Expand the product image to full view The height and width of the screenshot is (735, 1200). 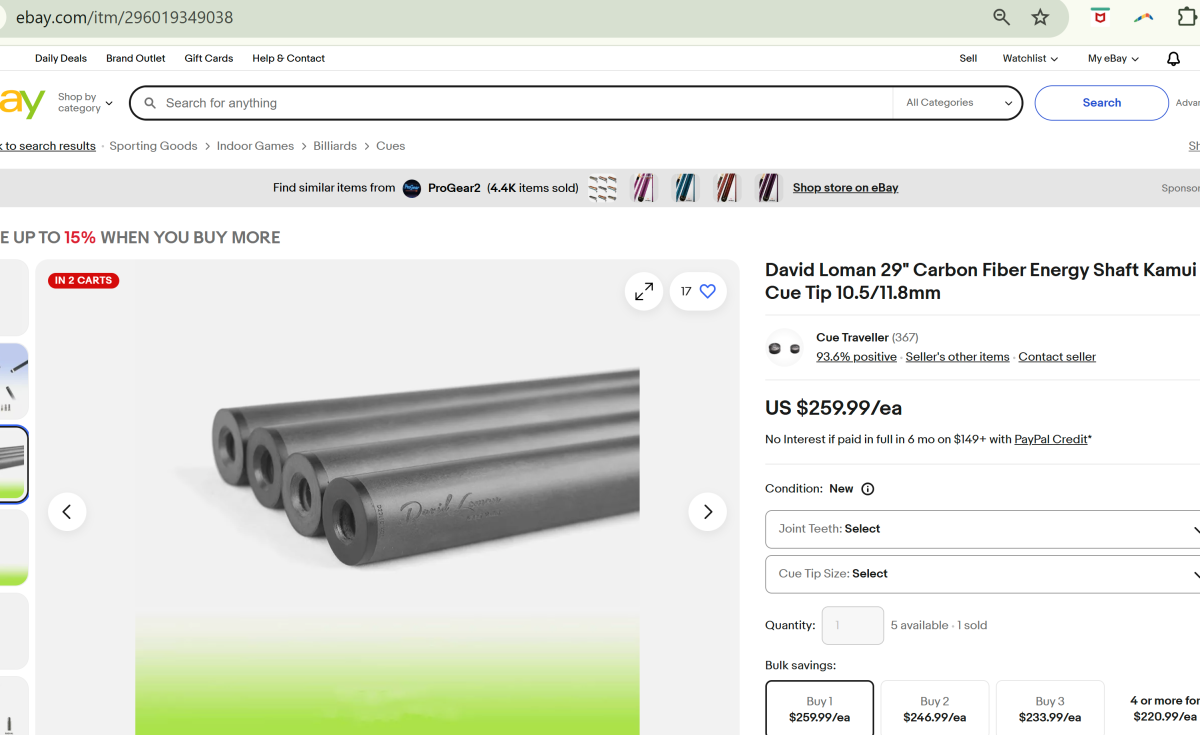[x=644, y=291]
